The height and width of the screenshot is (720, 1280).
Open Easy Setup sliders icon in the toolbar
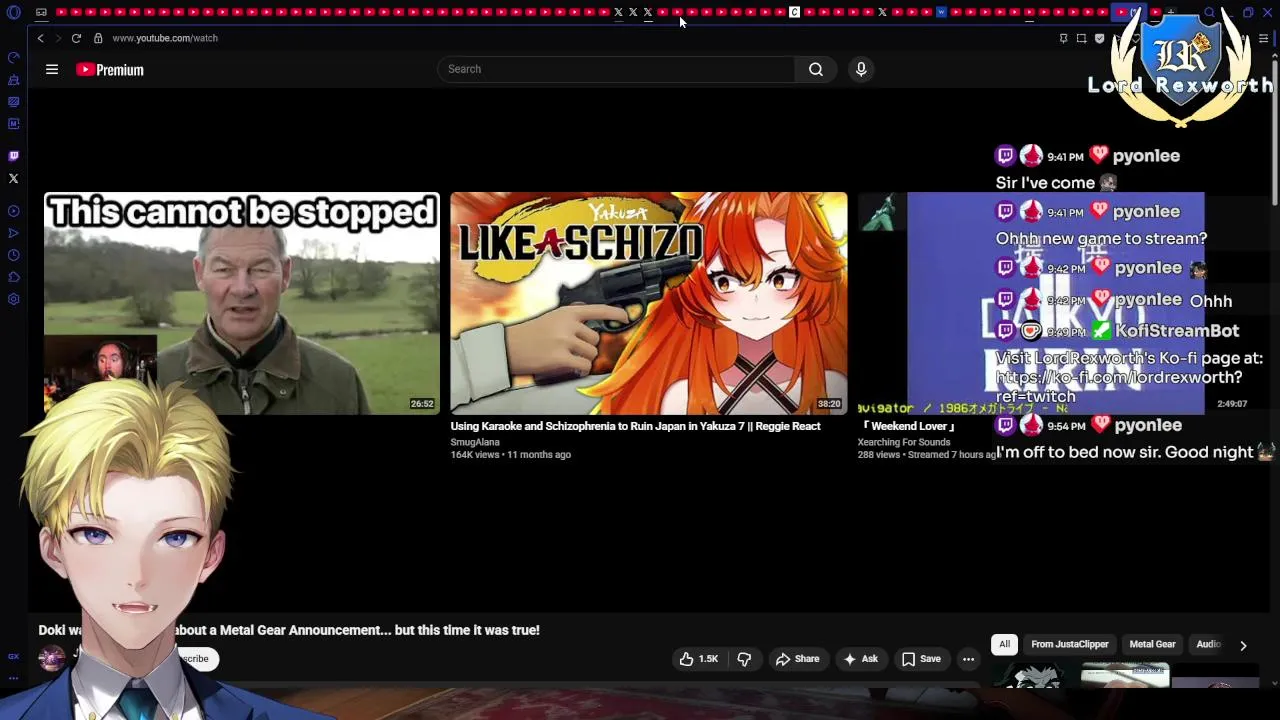coord(1263,38)
